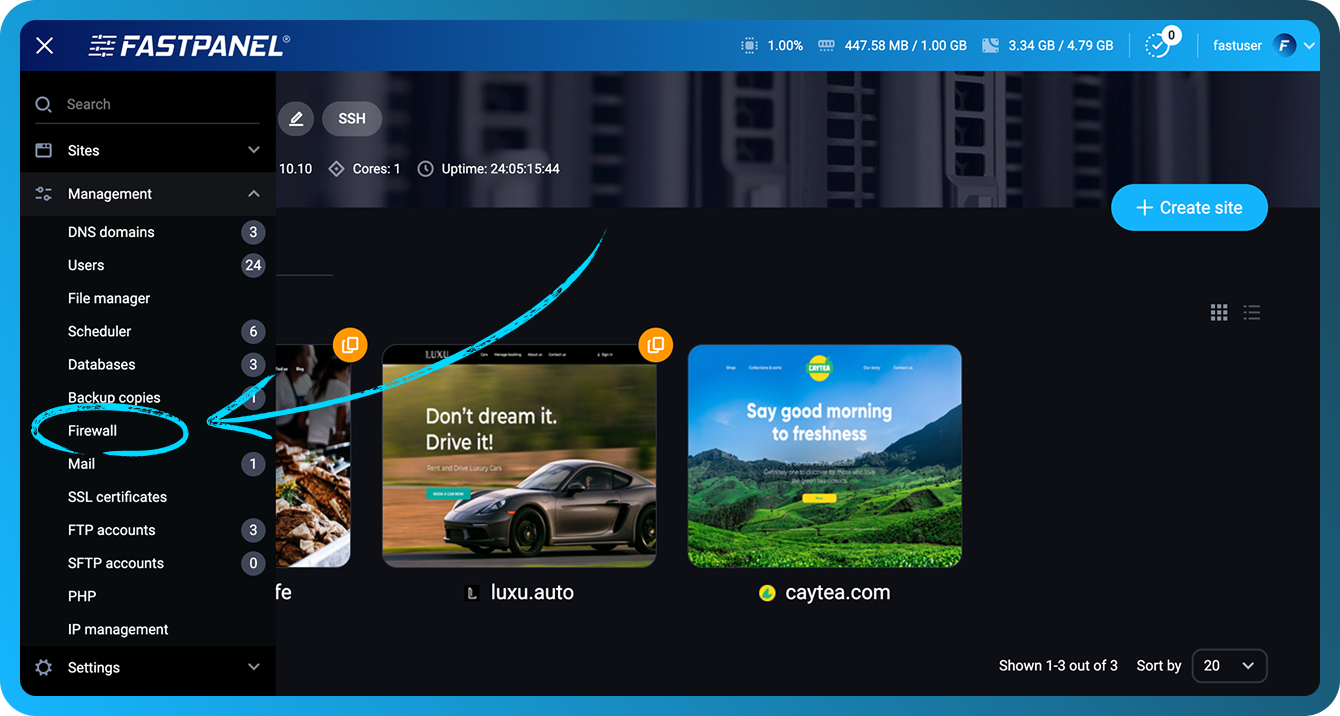Expand the Settings section
The width and height of the screenshot is (1340, 716).
[147, 667]
